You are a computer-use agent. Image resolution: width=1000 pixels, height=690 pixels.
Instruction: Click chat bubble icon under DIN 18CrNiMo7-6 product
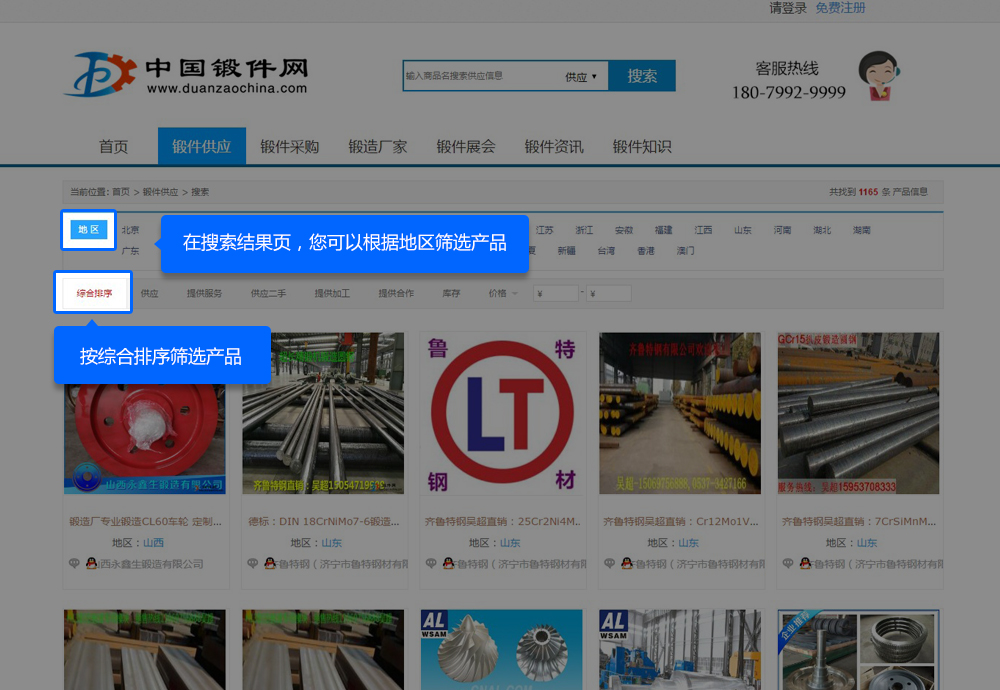tap(253, 564)
